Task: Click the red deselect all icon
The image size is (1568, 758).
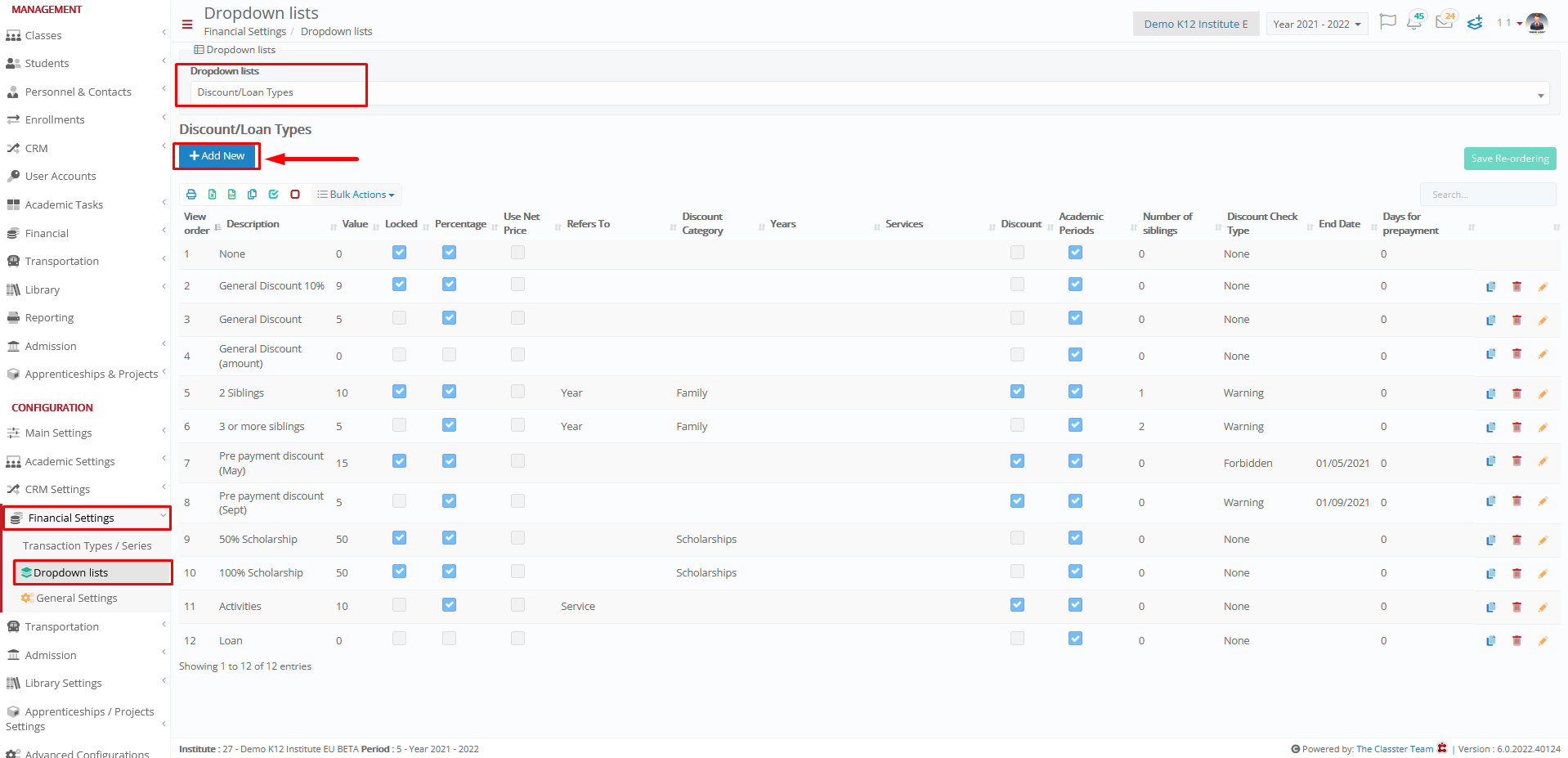Action: 295,195
